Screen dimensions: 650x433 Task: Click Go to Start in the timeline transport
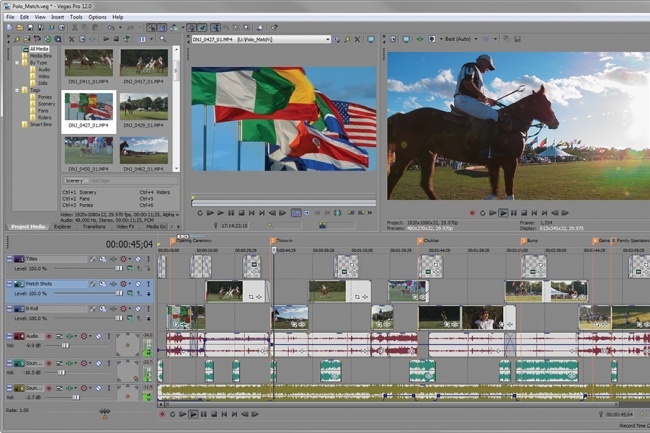[x=224, y=414]
